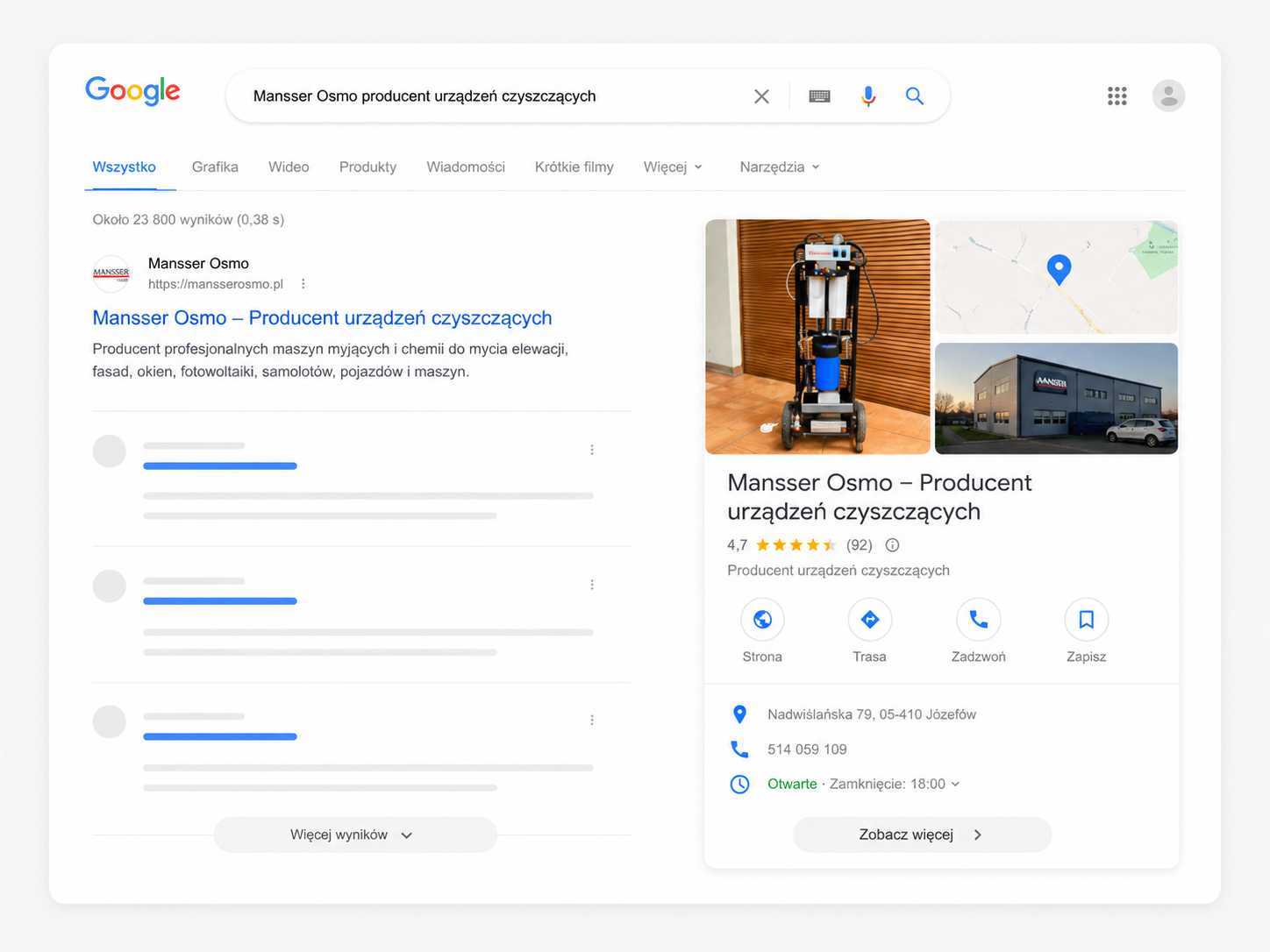
Task: Click the Około 23 800 wyników text
Action: pos(189,220)
